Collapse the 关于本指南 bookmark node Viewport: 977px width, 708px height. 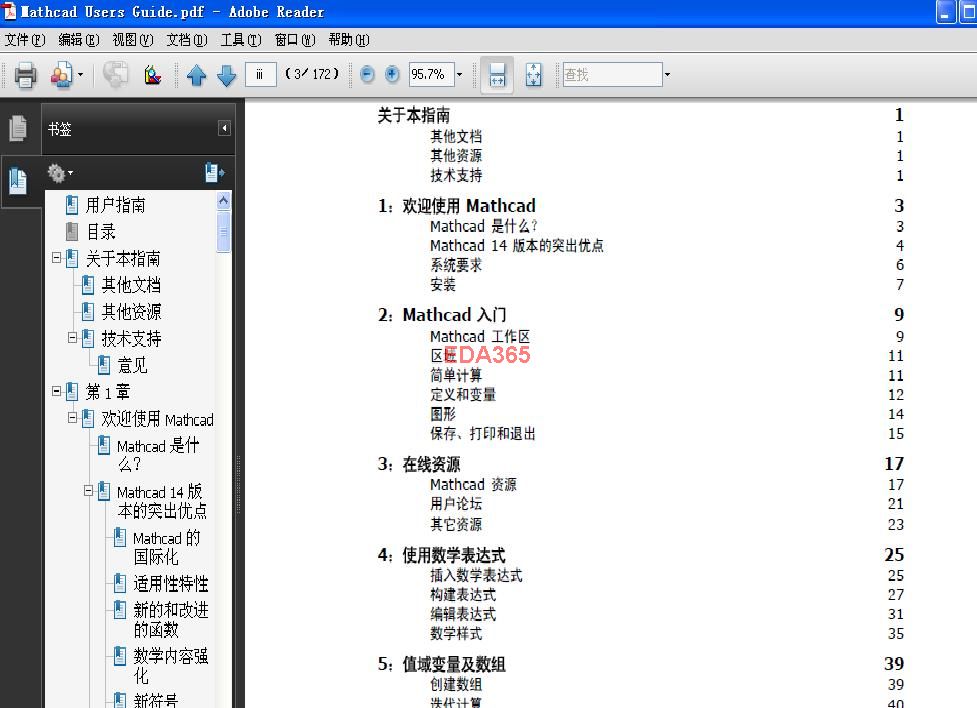pyautogui.click(x=57, y=257)
